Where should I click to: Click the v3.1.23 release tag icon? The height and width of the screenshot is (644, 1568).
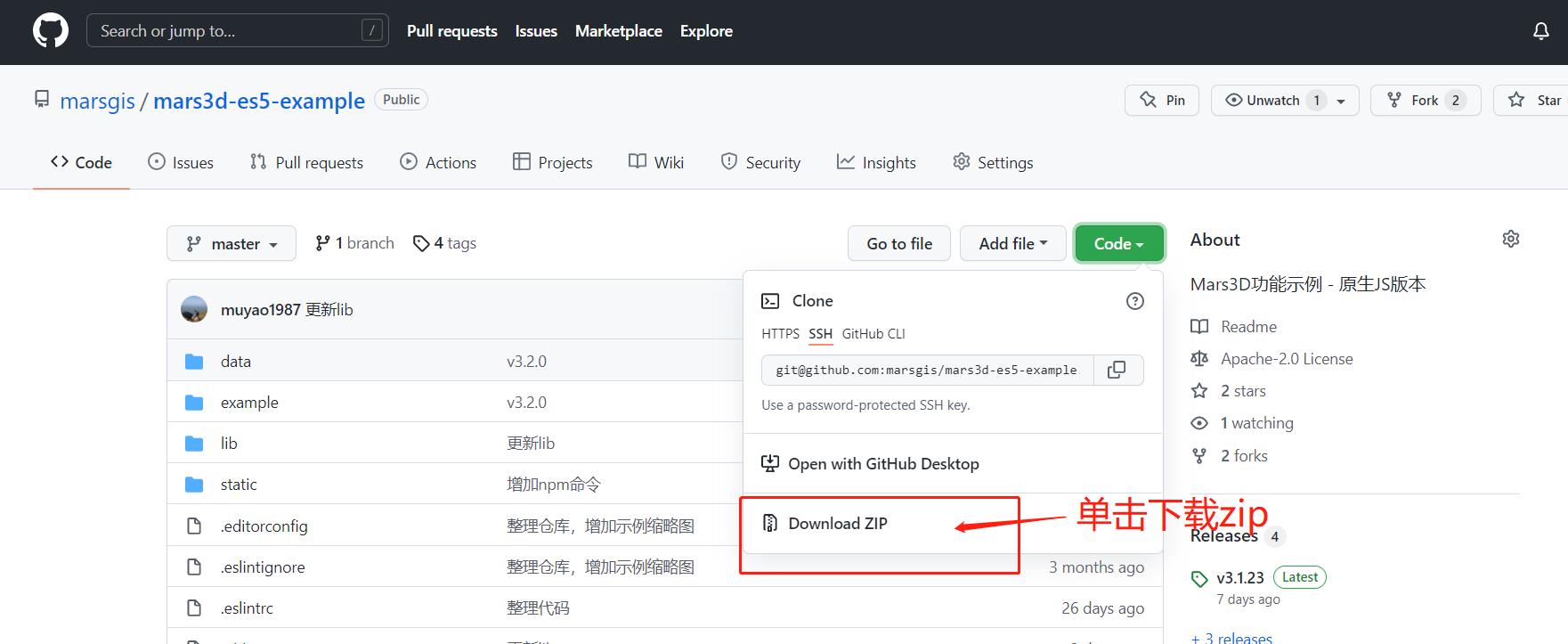coord(1199,578)
